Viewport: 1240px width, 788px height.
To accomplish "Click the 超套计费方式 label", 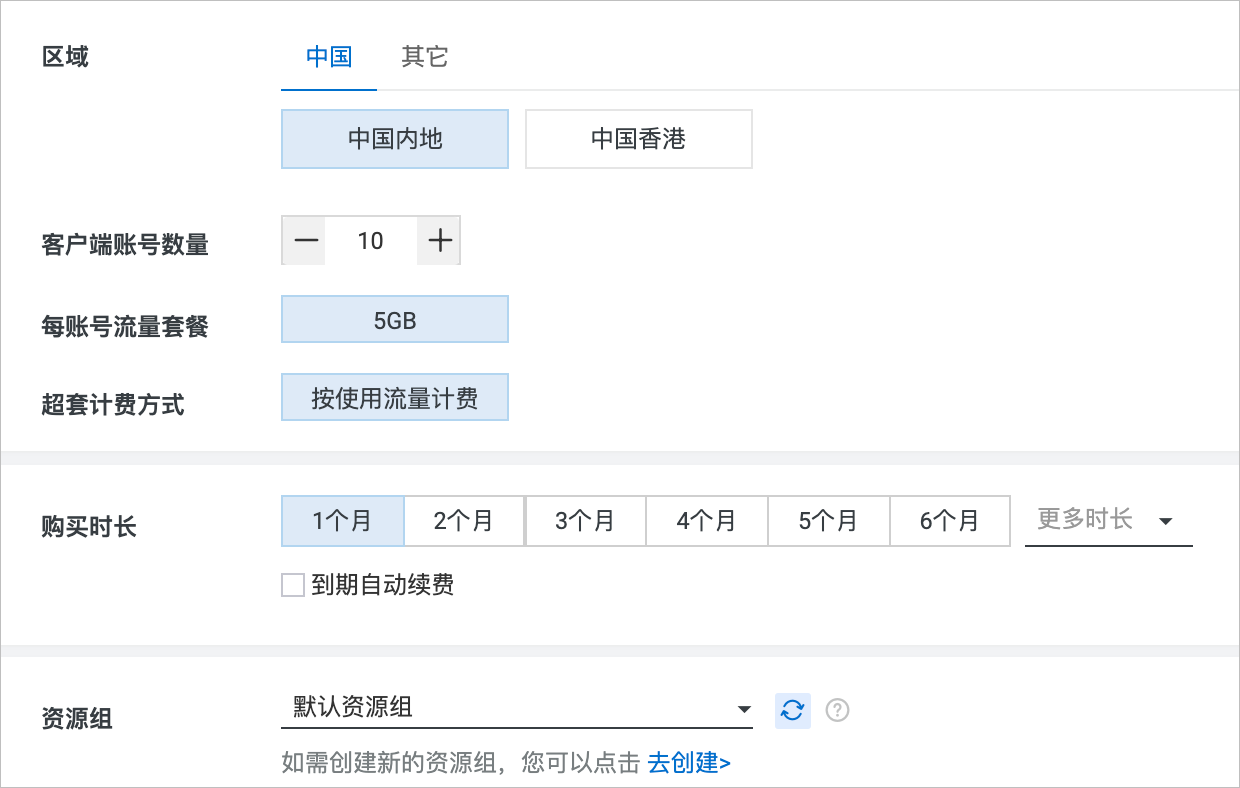I will 113,405.
